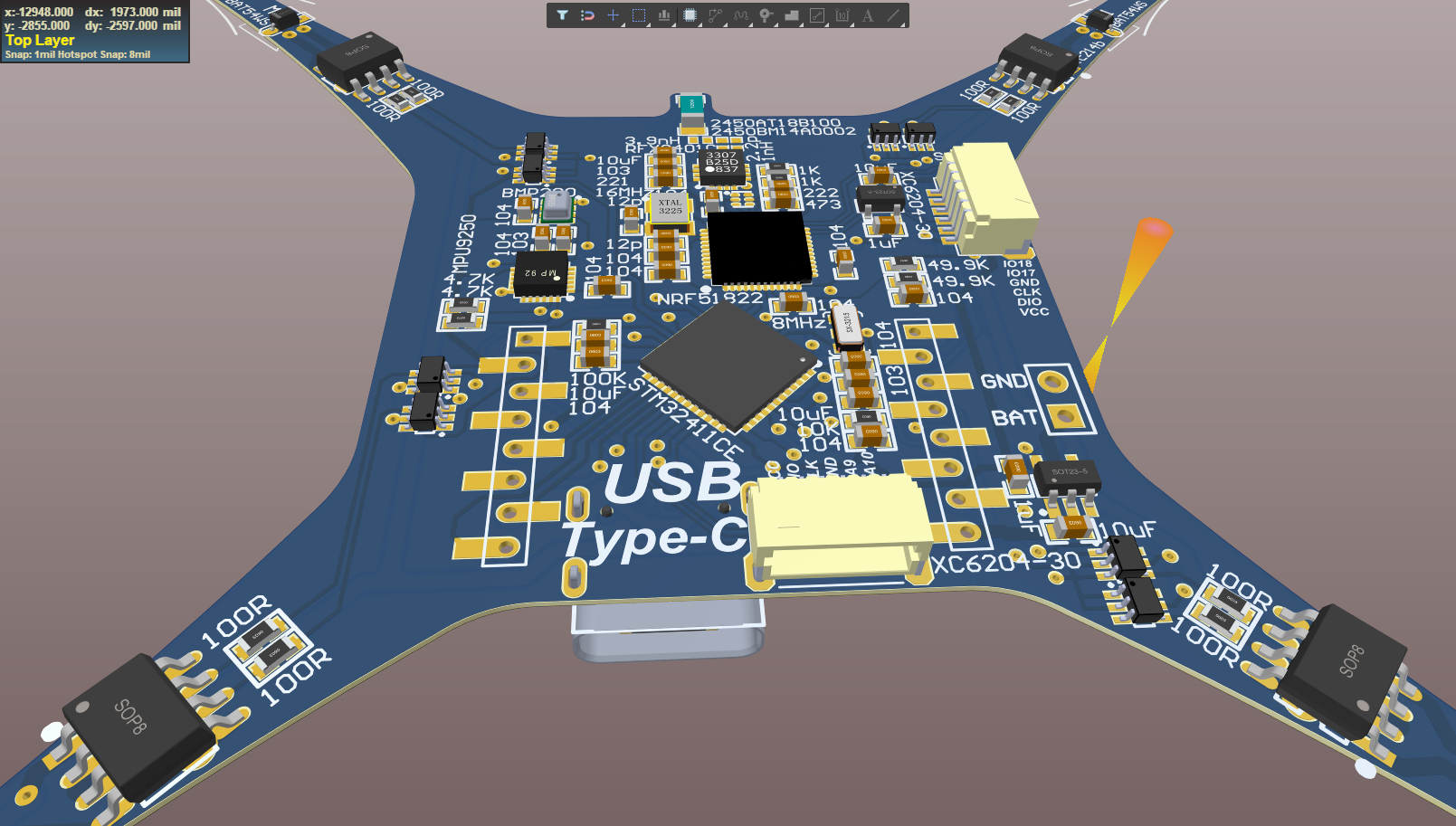Image resolution: width=1456 pixels, height=826 pixels.
Task: Open the align objects bar-chart icon
Action: pos(664,15)
